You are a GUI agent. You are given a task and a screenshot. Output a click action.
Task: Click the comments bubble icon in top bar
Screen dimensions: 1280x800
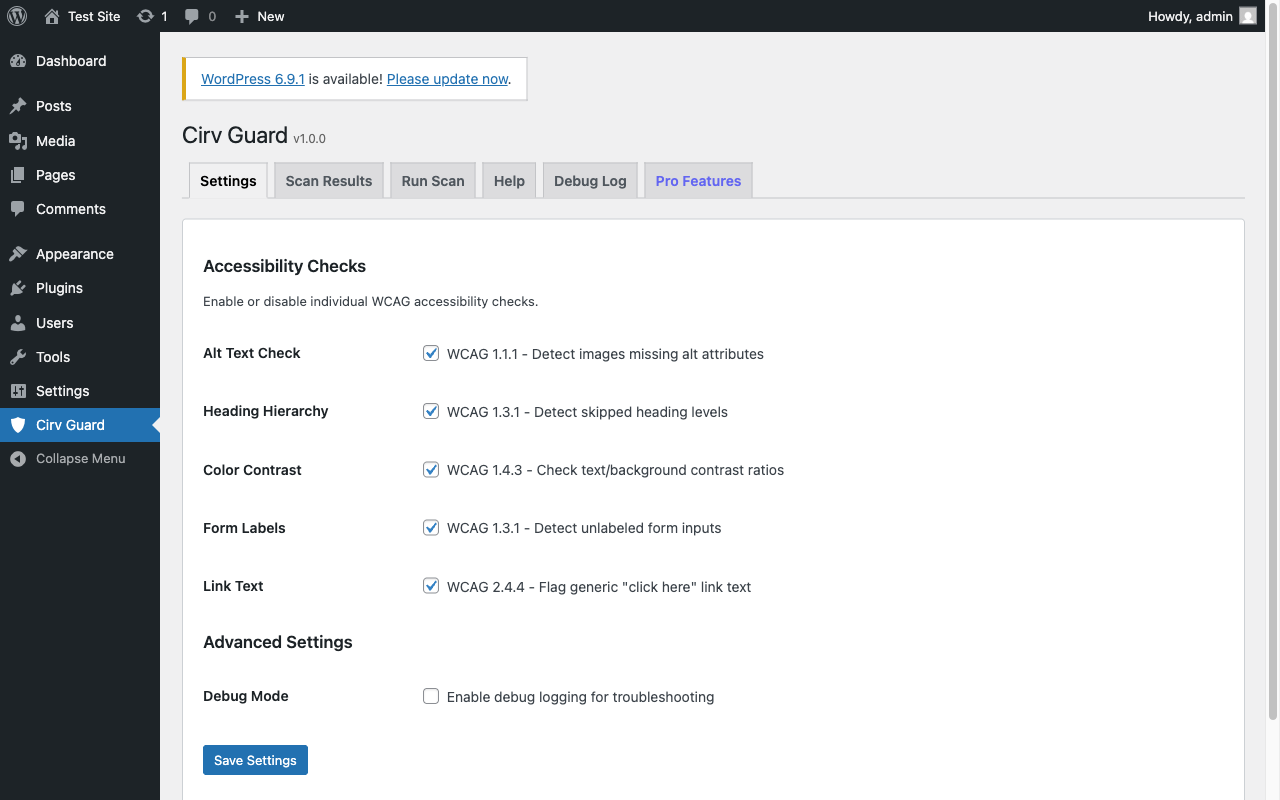193,16
